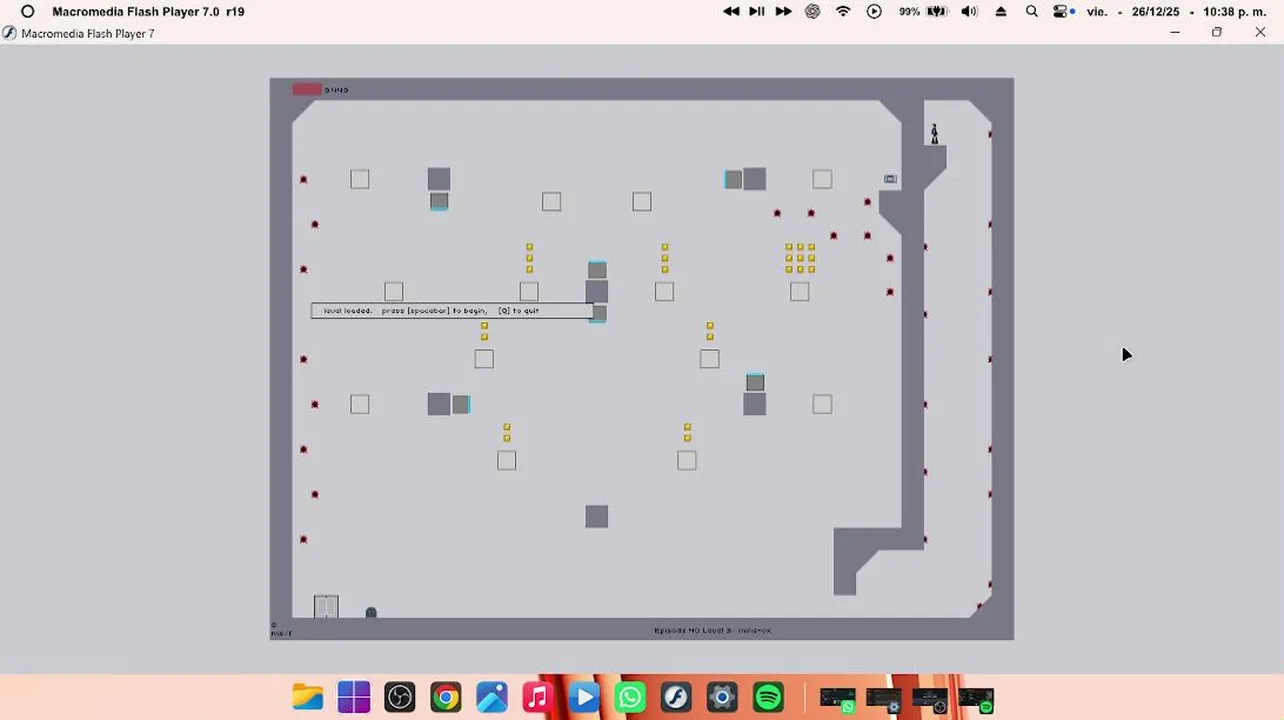1284x720 pixels.
Task: Open System Settings gear in the dock
Action: click(722, 697)
